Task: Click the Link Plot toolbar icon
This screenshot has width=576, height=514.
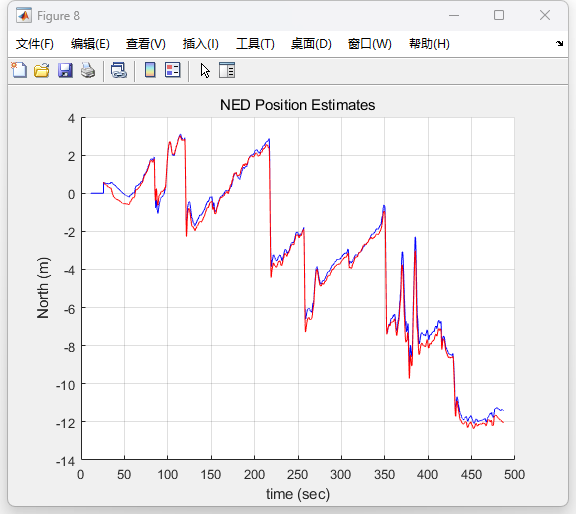Action: tap(119, 70)
